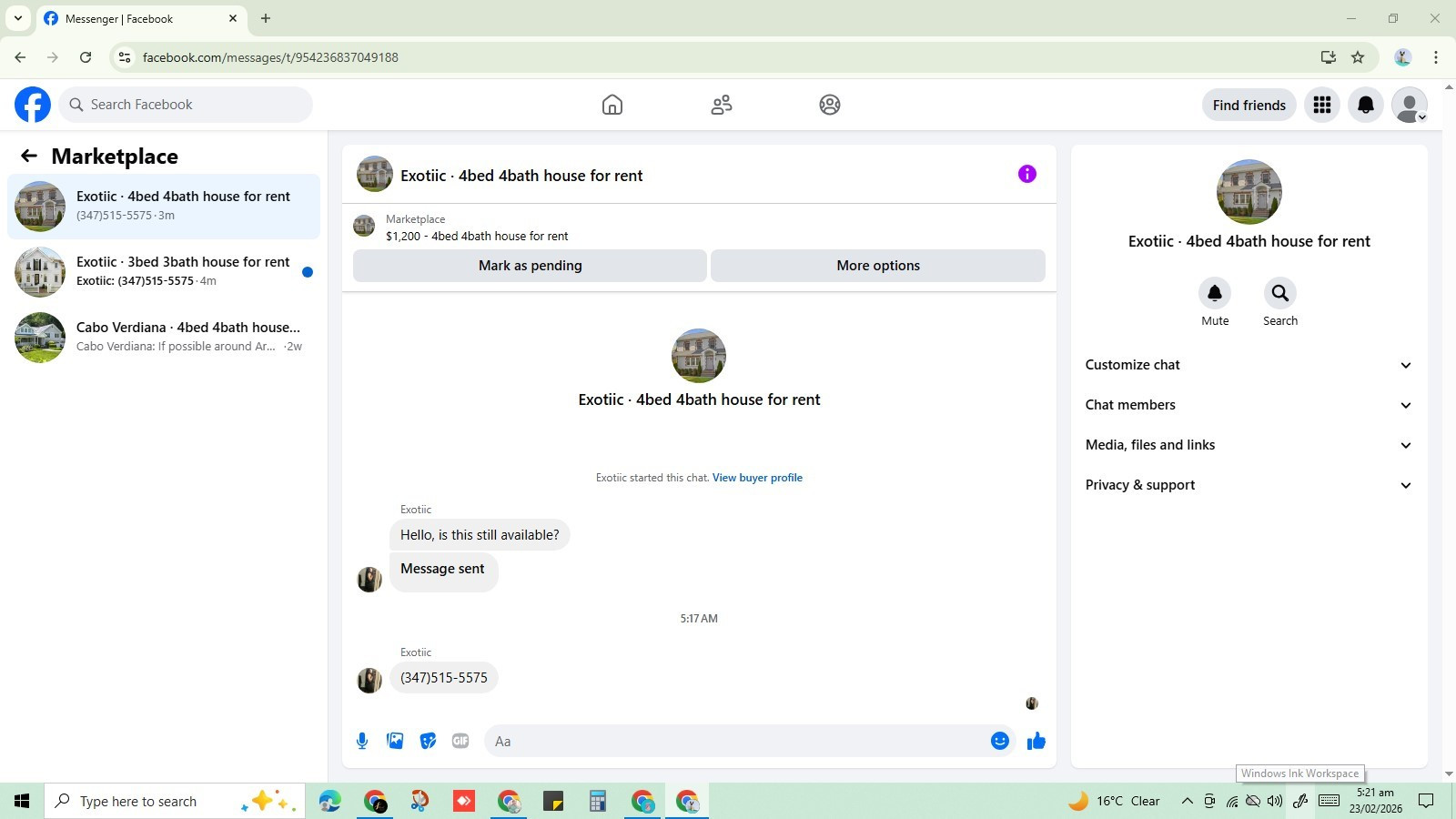The height and width of the screenshot is (819, 1456).
Task: Expand the Chat members section
Action: coord(1249,405)
